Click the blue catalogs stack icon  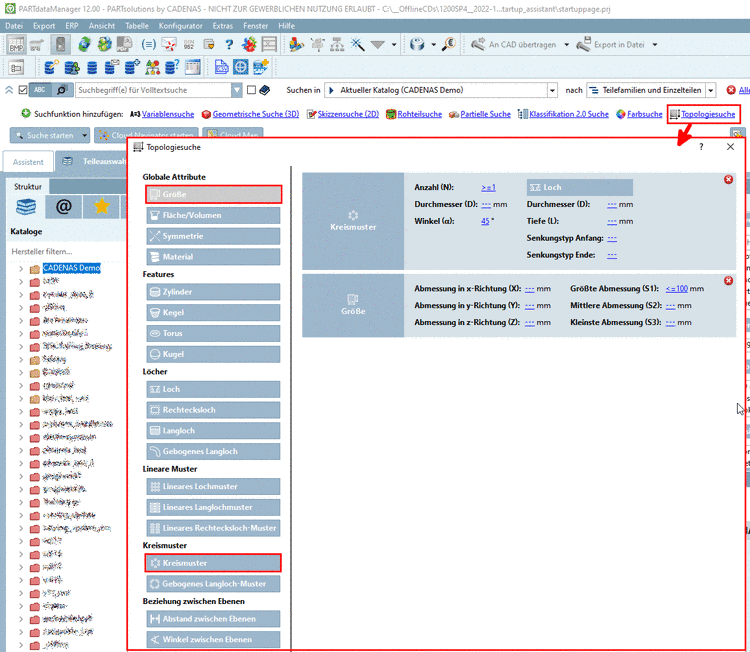tap(26, 207)
